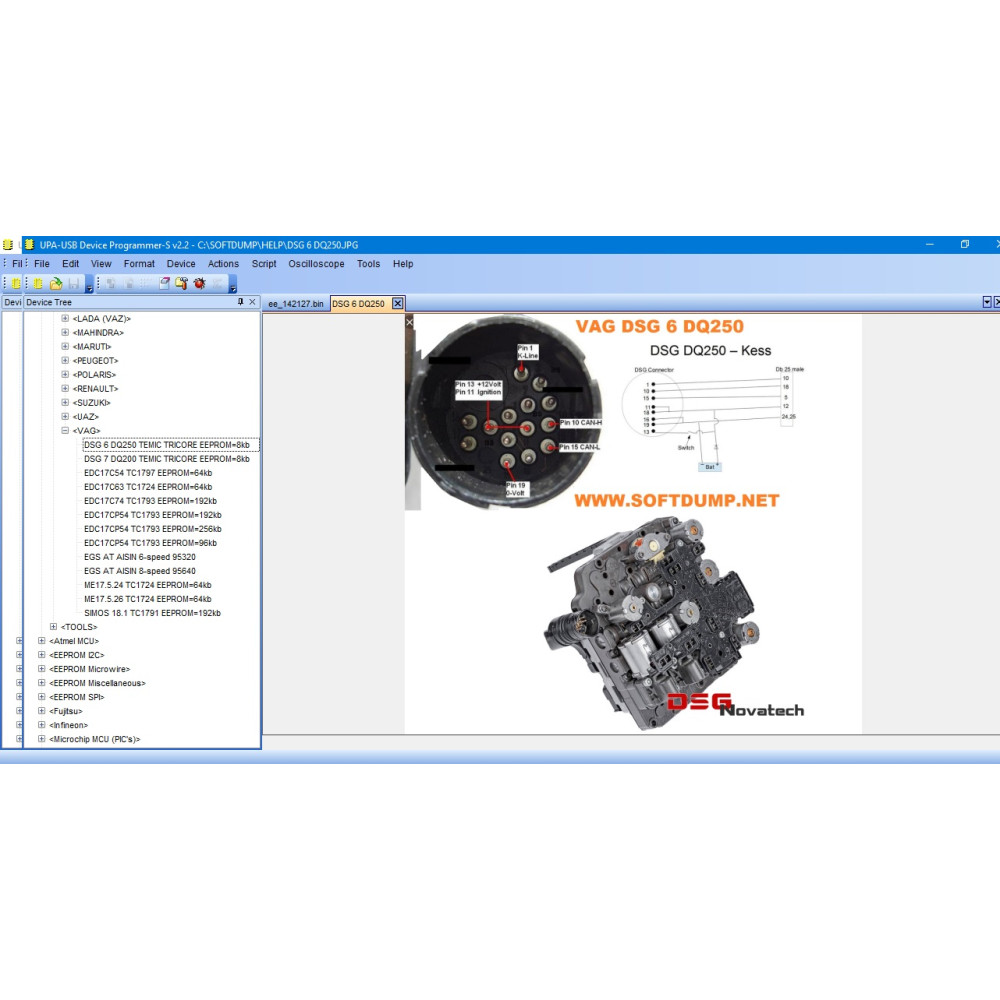This screenshot has width=1000, height=1000.
Task: Expand the Infineon node
Action: tap(41, 725)
